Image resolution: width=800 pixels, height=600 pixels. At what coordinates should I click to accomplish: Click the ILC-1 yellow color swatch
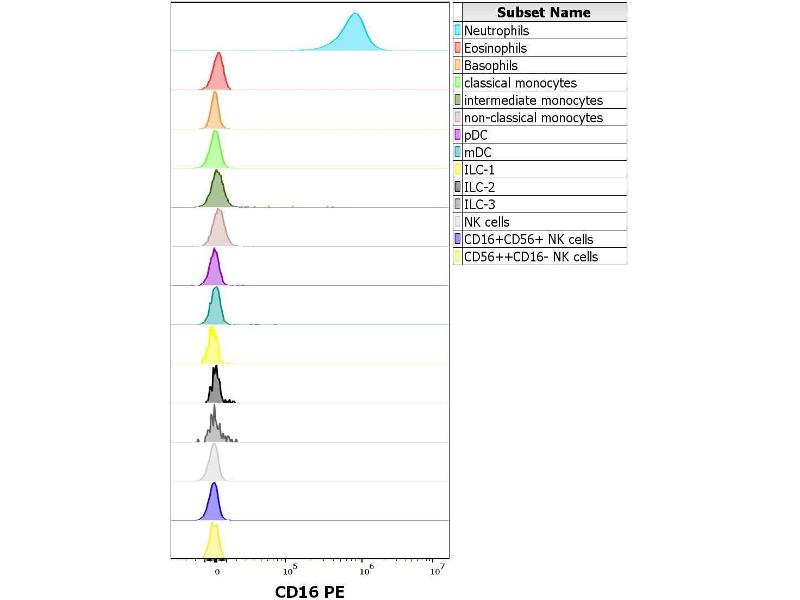458,169
